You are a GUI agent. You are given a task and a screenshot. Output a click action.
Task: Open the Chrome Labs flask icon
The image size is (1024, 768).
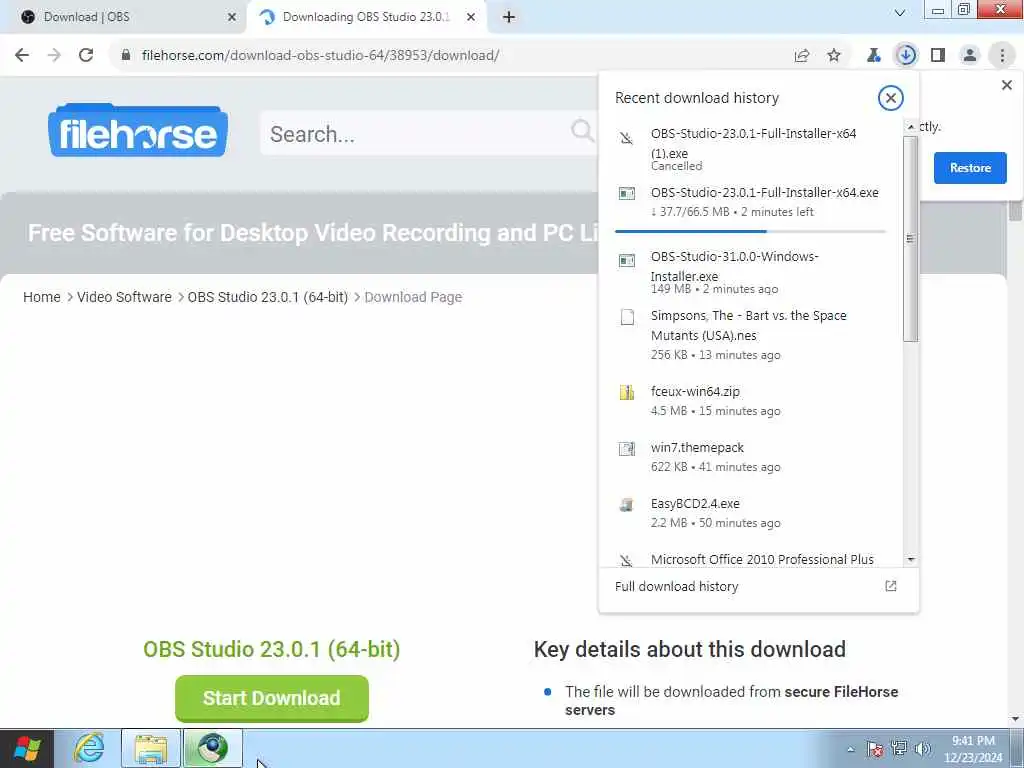tap(873, 56)
